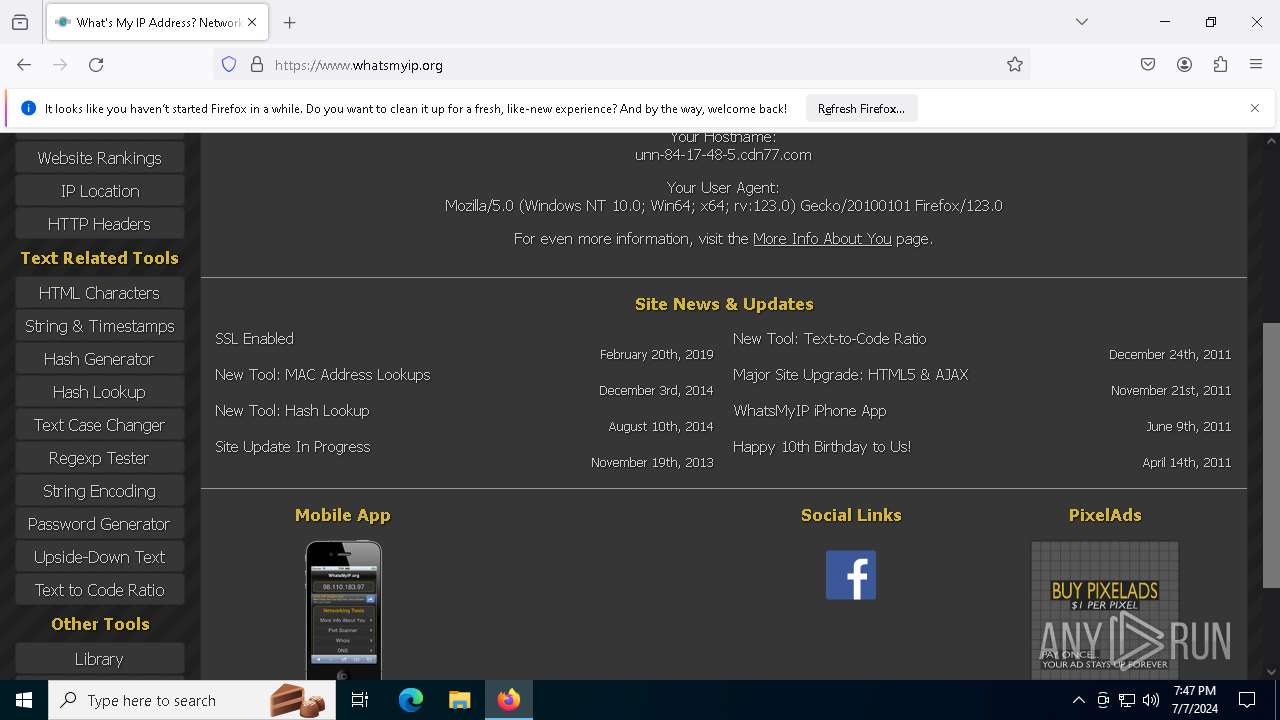Screen dimensions: 1280x720
Task: Save page to Pocket icon
Action: point(1148,65)
